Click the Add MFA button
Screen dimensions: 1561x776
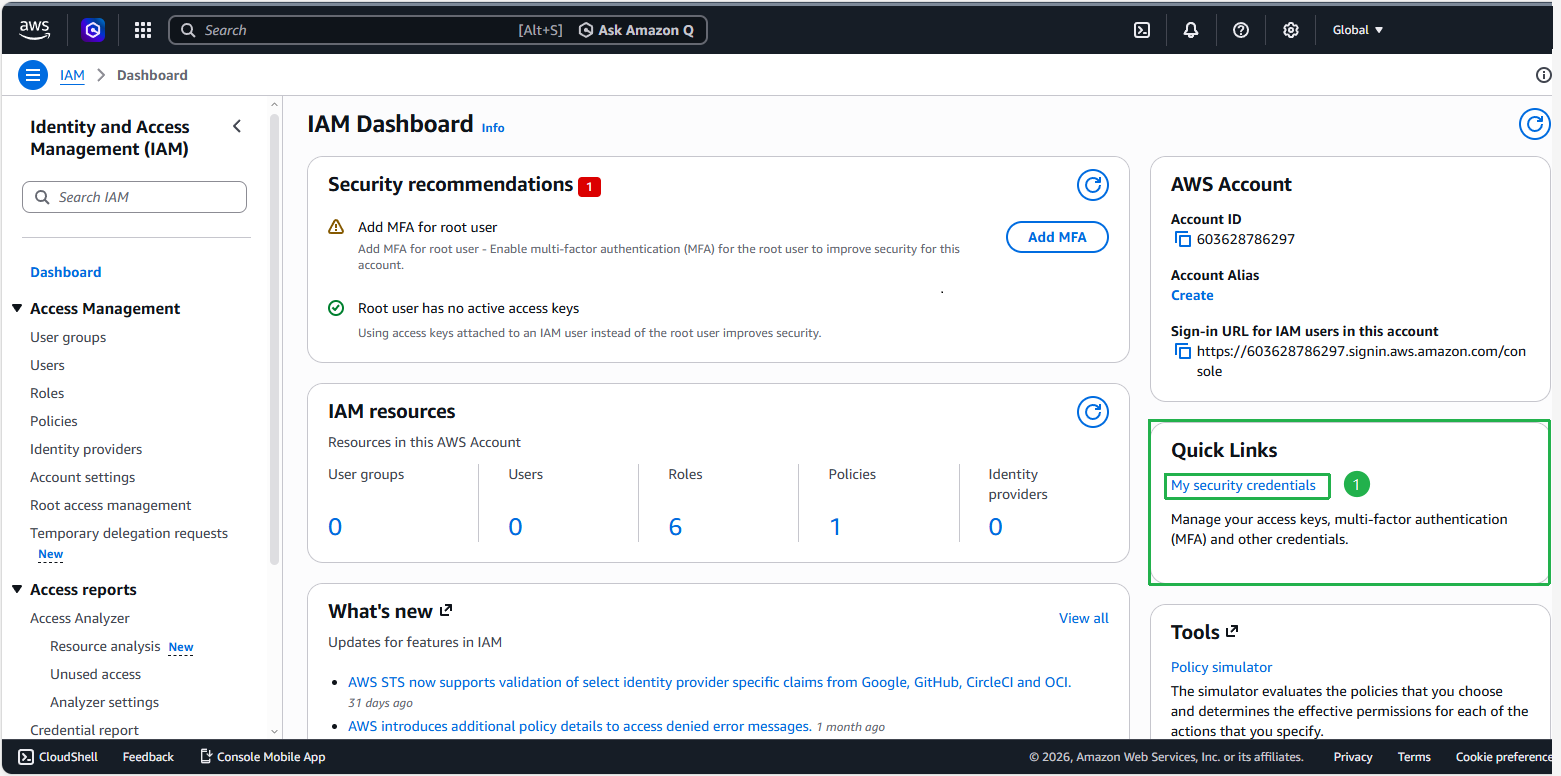point(1057,237)
